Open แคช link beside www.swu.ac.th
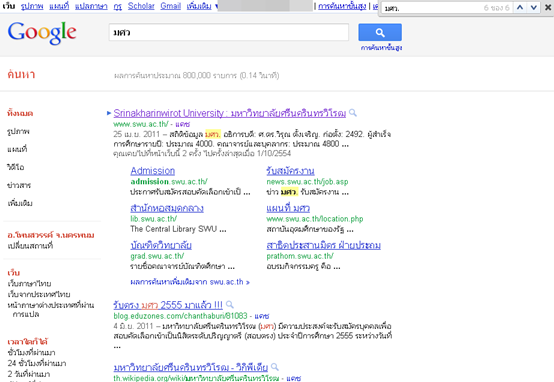 point(183,124)
